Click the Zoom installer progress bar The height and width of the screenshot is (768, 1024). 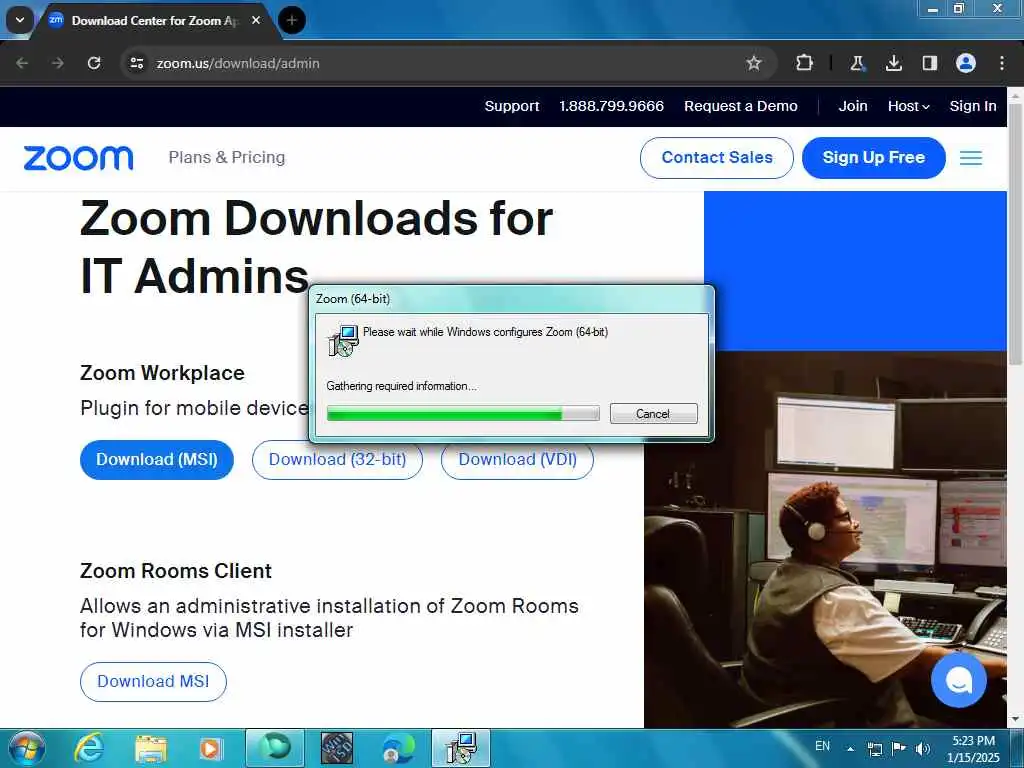coord(463,413)
